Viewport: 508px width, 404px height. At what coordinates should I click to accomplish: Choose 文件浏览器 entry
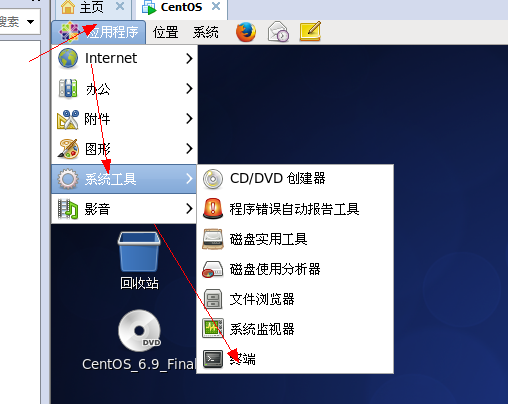[x=295, y=299]
